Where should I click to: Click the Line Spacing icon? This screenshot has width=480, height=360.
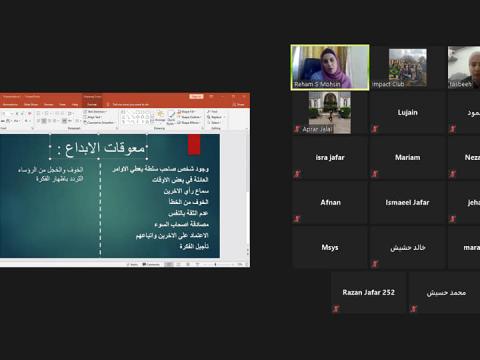(69, 113)
